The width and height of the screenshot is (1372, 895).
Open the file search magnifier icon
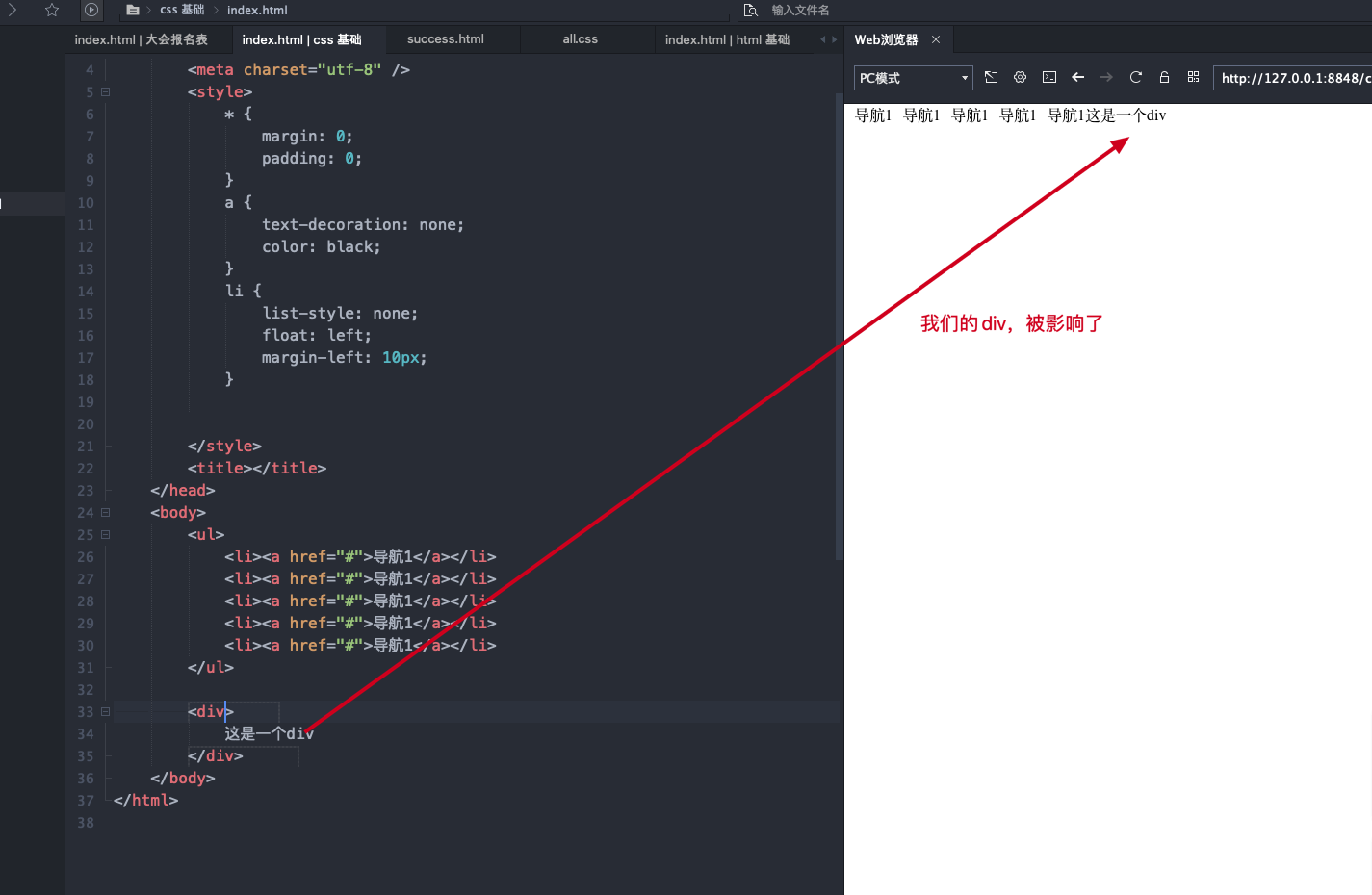pyautogui.click(x=751, y=10)
